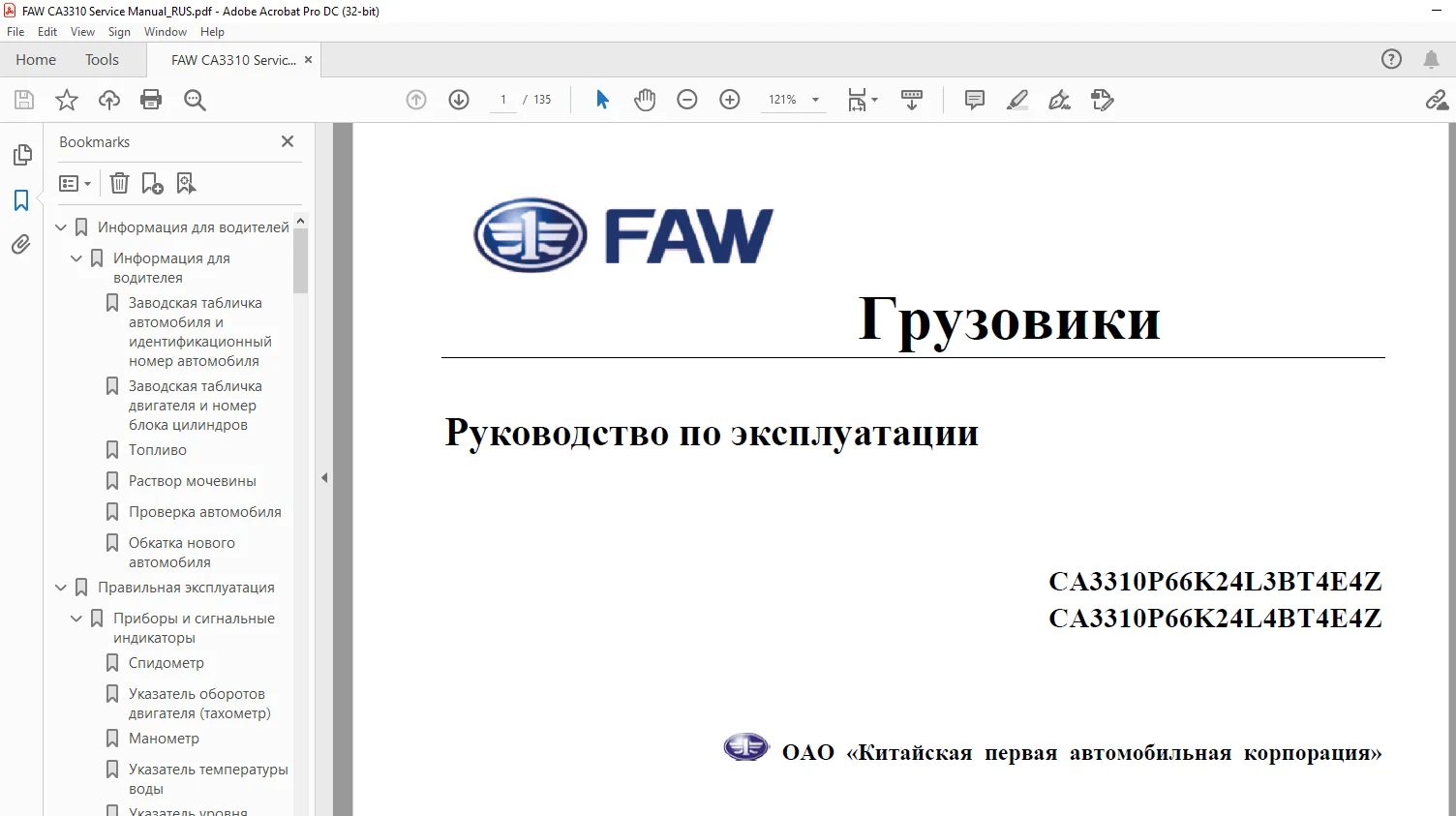Zoom out with minus button
This screenshot has height=816, width=1456.
coord(687,100)
